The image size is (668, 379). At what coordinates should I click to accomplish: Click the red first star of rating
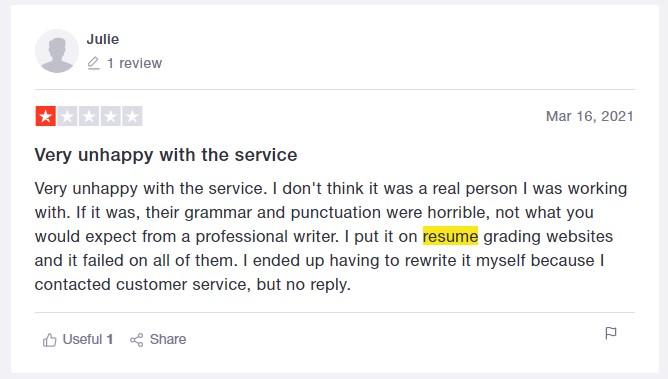46,116
